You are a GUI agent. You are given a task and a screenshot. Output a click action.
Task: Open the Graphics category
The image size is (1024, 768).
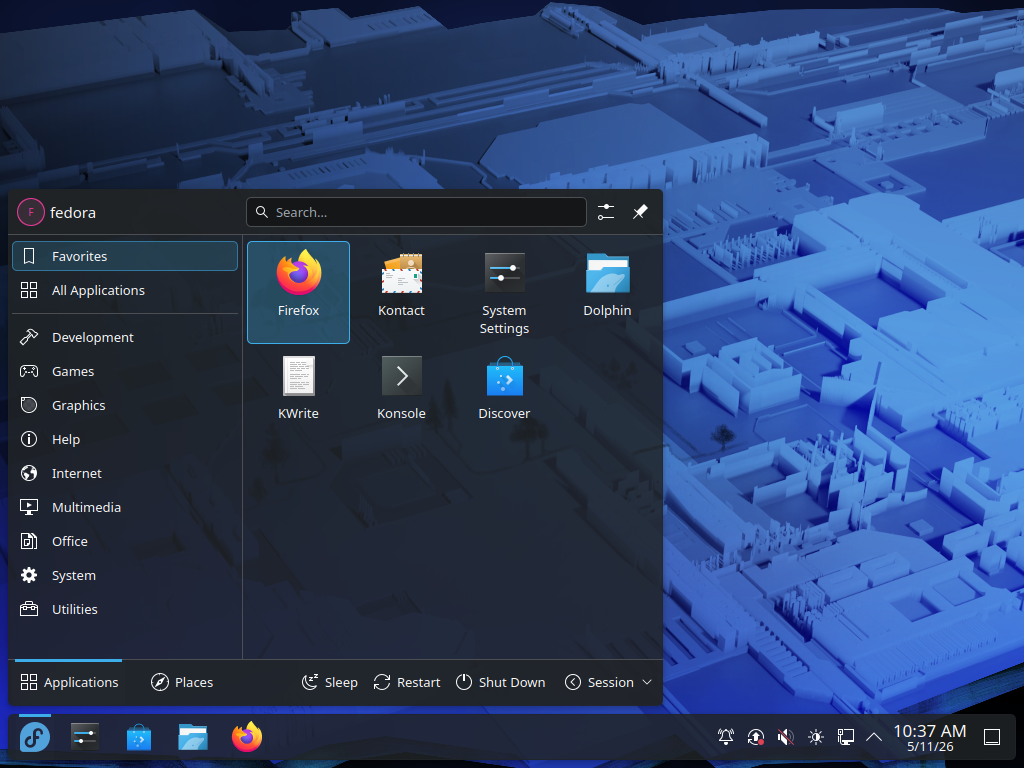125,405
